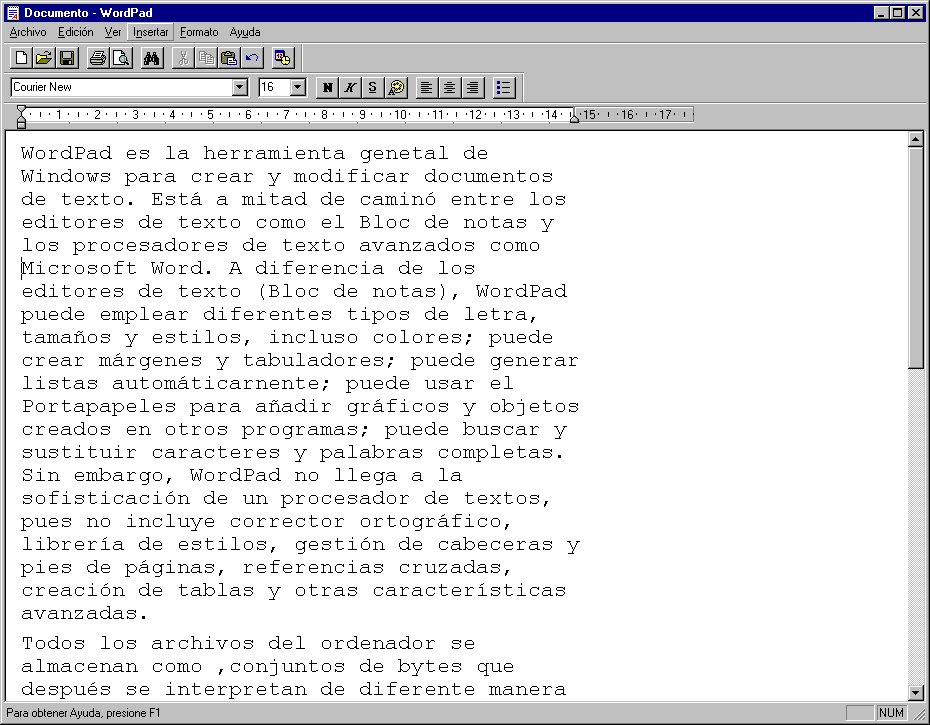The height and width of the screenshot is (725, 930).
Task: Toggle bullet list formatting
Action: point(504,88)
